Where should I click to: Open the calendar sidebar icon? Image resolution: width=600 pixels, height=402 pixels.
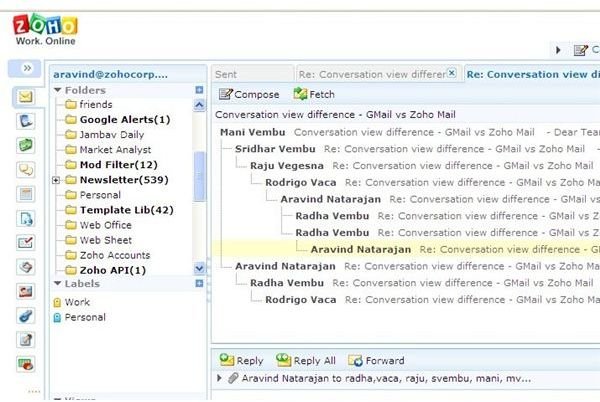(x=25, y=194)
